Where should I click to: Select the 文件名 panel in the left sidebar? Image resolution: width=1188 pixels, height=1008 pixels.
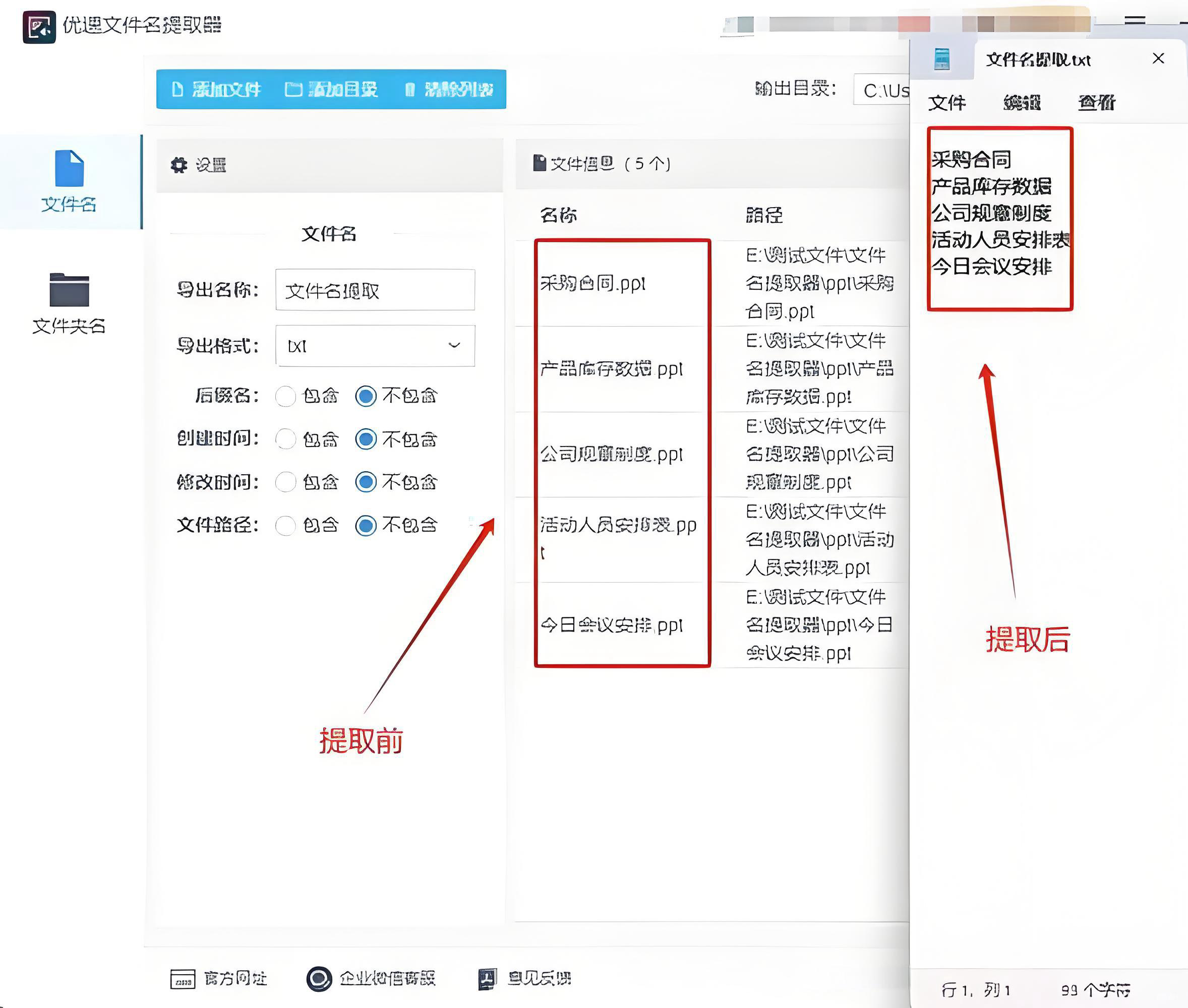69,183
